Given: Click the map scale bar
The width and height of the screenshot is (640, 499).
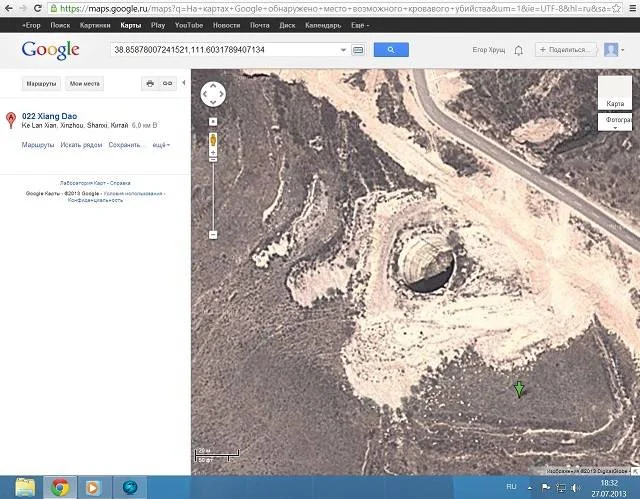Looking at the screenshot, I should (x=217, y=455).
